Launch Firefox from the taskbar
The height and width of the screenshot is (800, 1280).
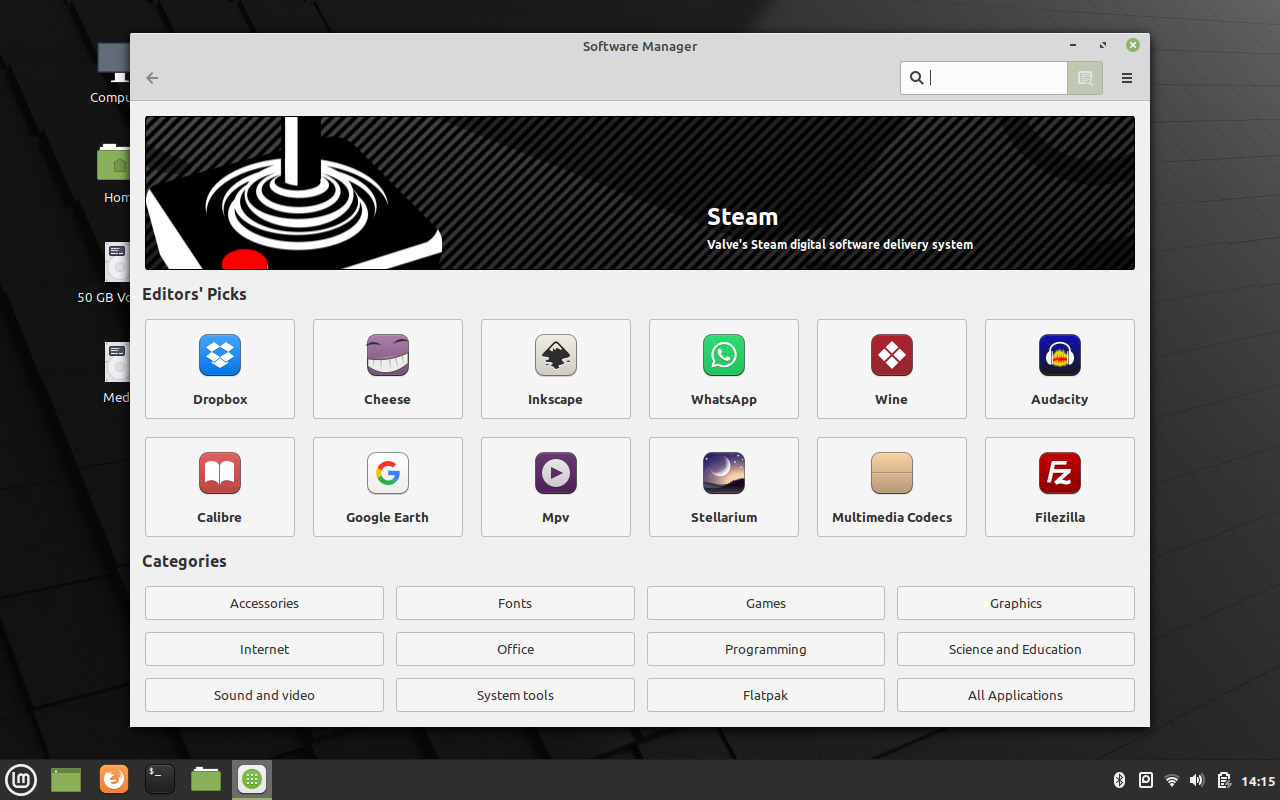click(114, 779)
